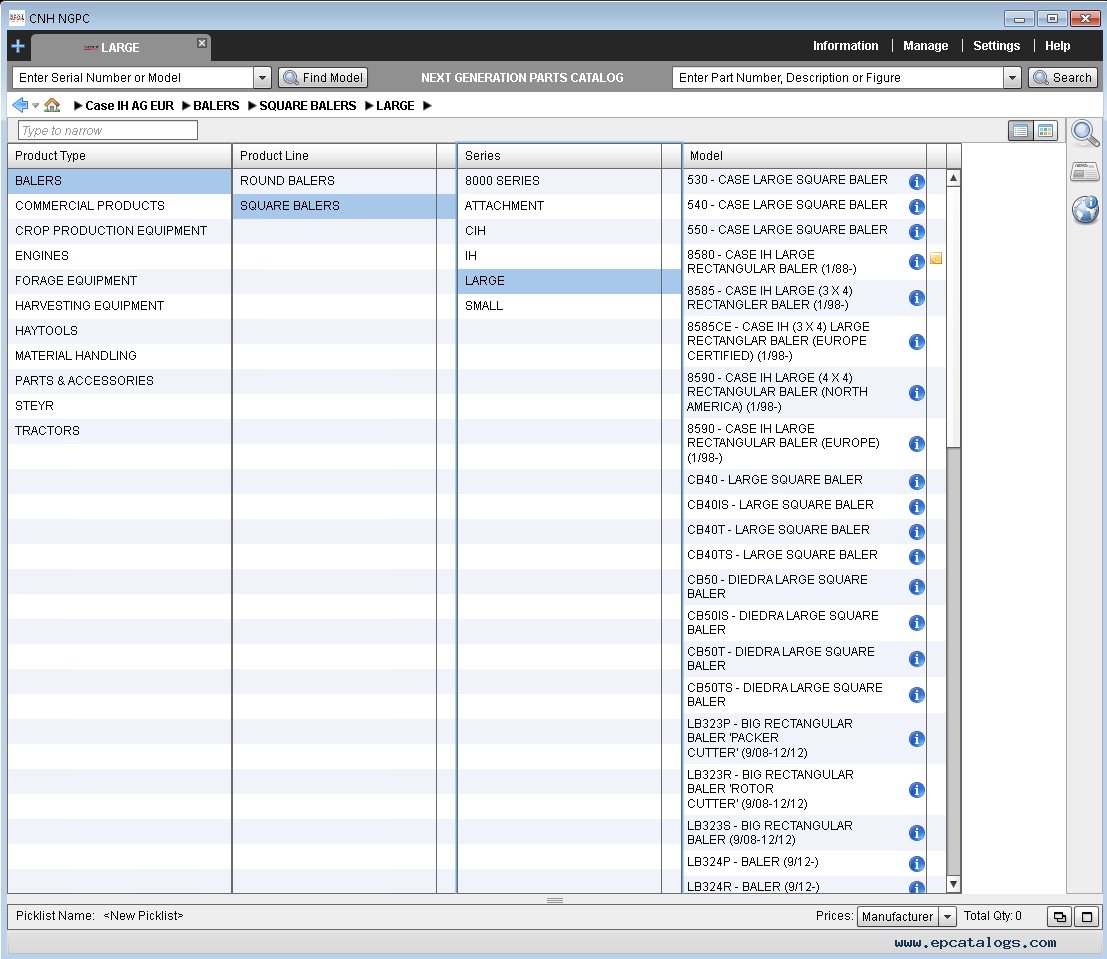Click the magnifying glass icon in right sidebar
The image size is (1107, 959).
pyautogui.click(x=1085, y=132)
